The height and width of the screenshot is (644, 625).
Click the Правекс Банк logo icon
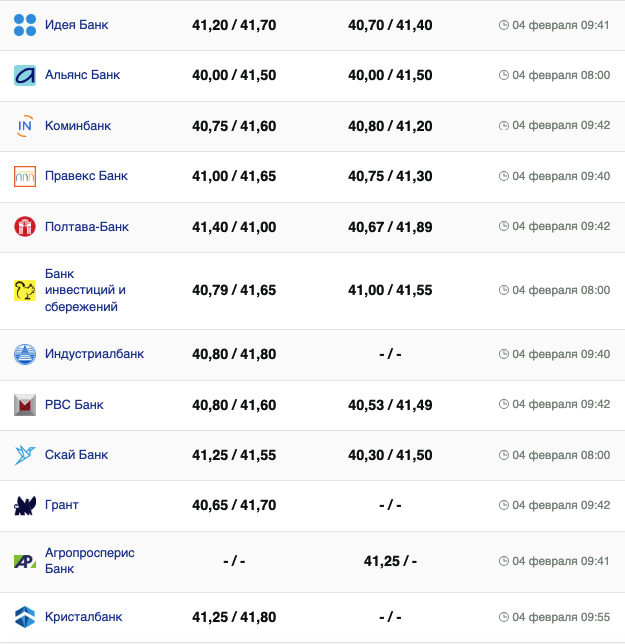(x=25, y=176)
